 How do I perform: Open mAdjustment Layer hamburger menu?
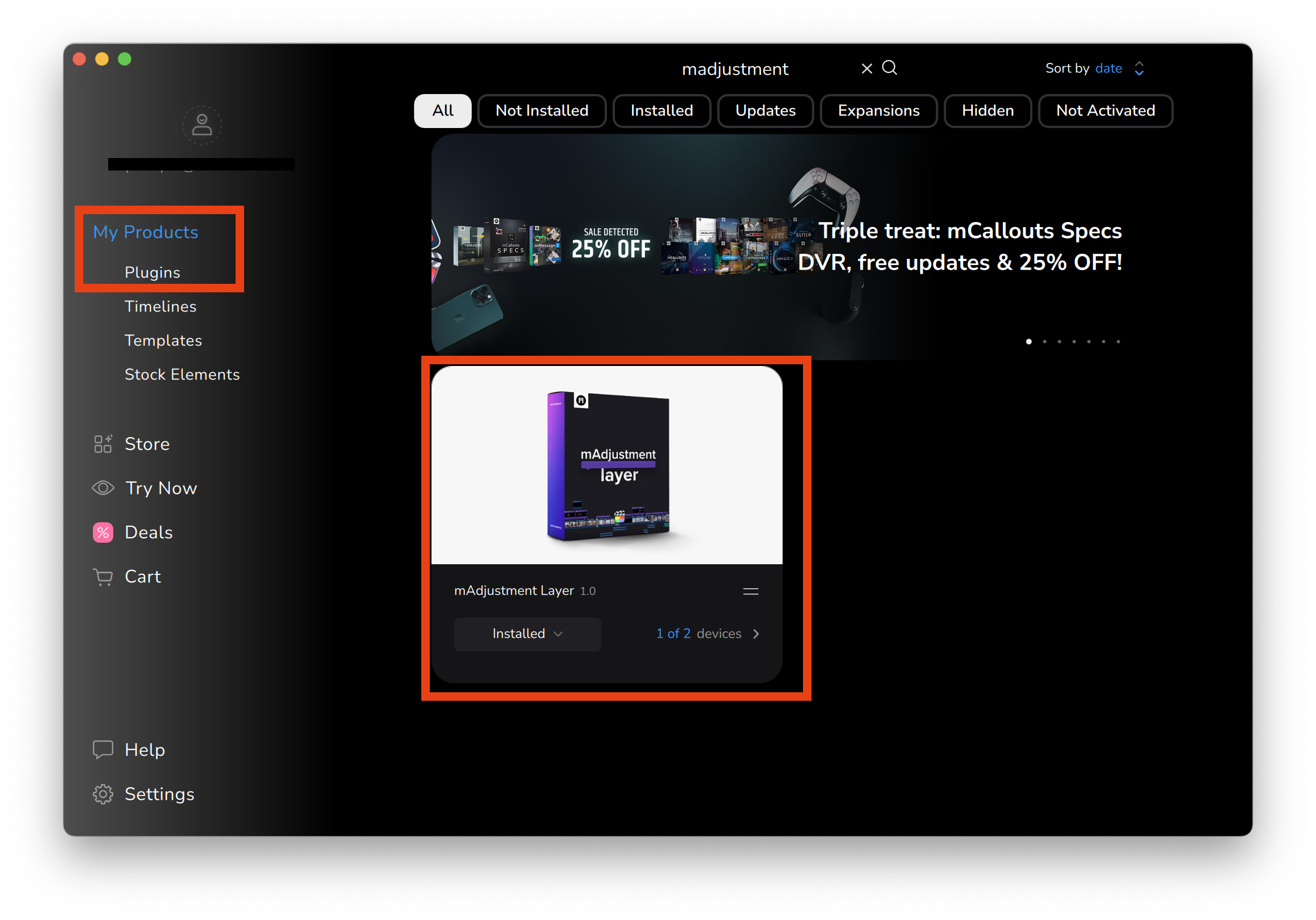[x=750, y=591]
